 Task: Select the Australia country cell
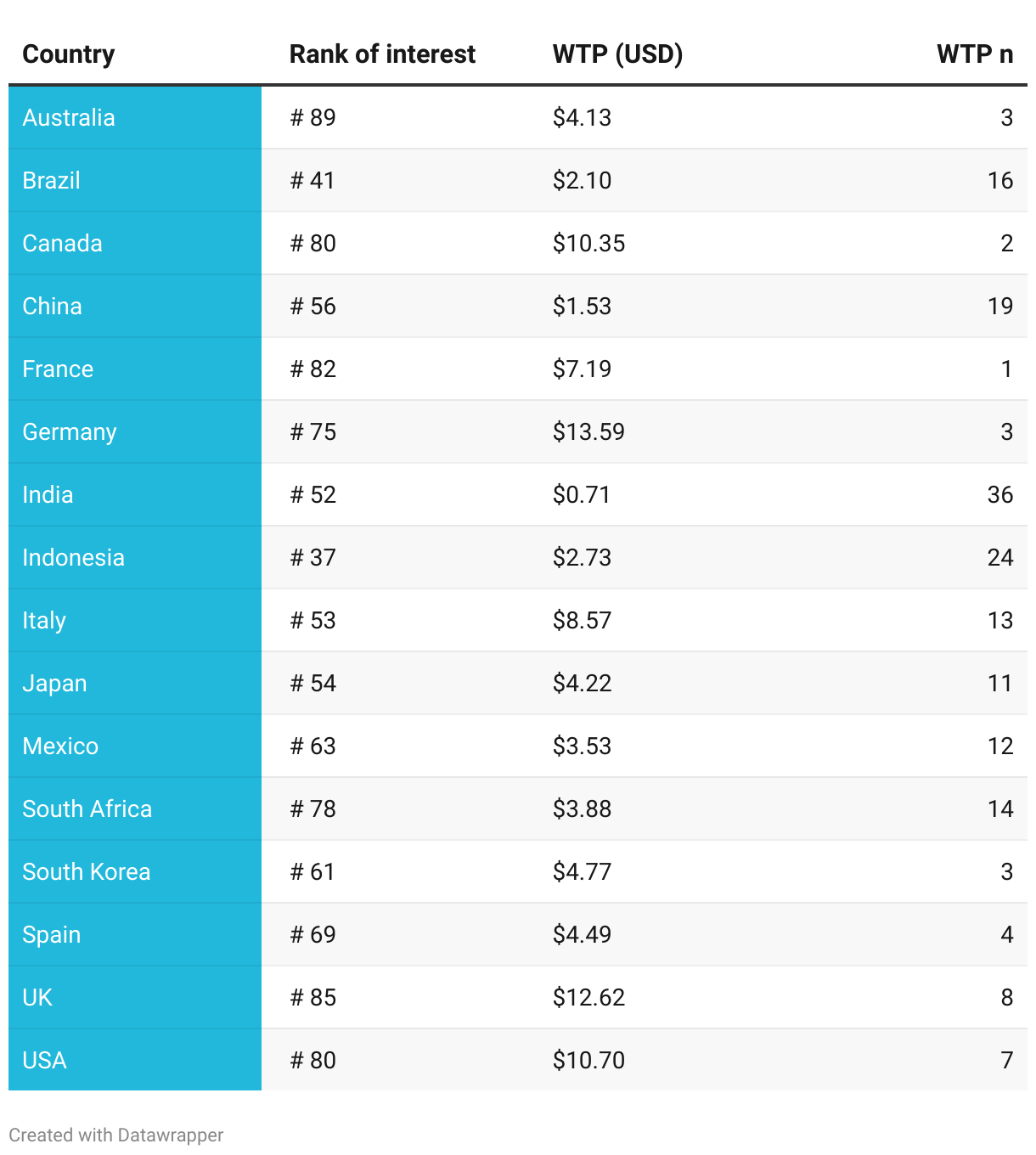[x=69, y=117]
